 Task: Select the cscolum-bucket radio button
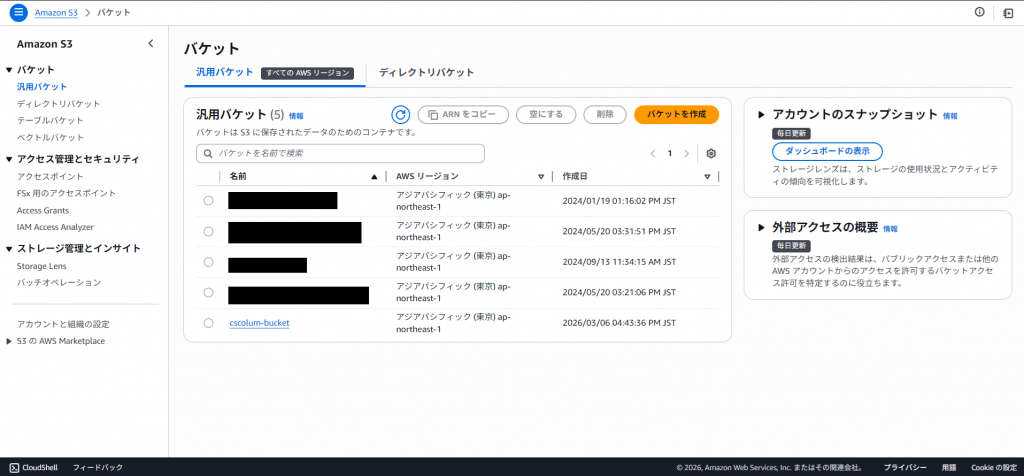pyautogui.click(x=208, y=323)
